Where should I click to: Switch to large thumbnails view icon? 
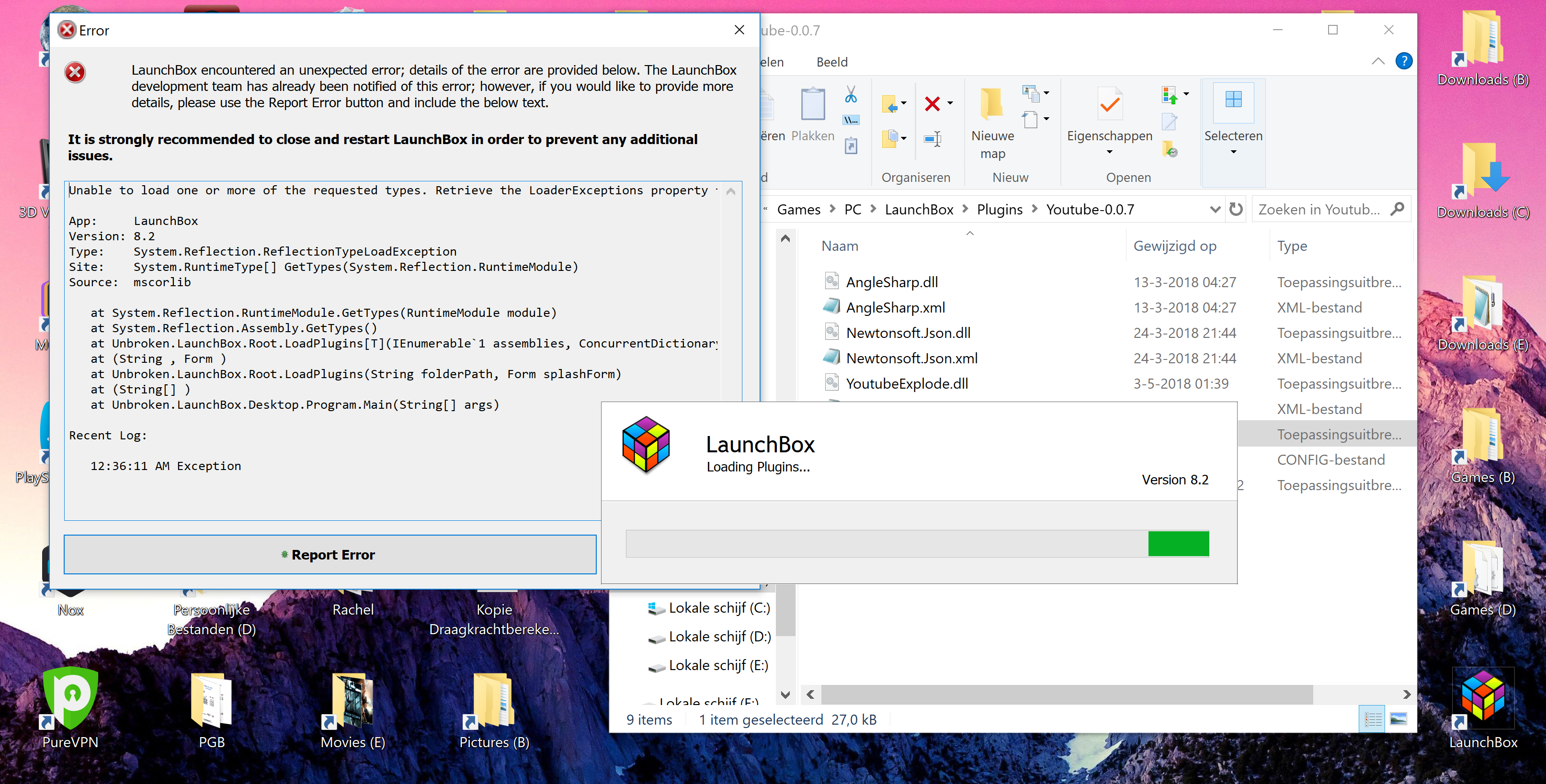(1398, 718)
